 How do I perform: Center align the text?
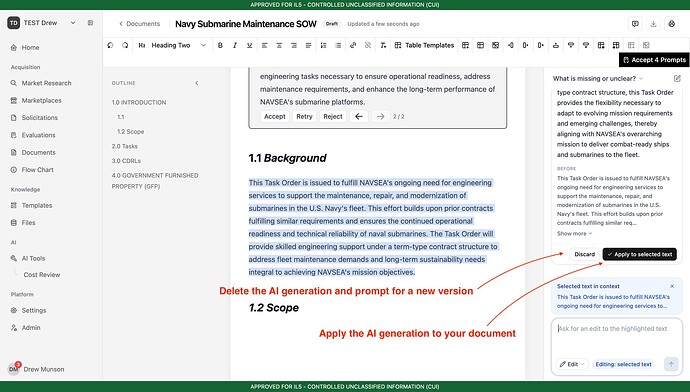[279, 45]
